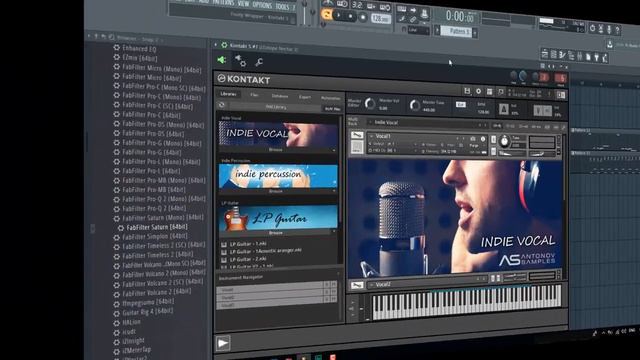Select FabFilter Pro-G [64bit] in the browser
This screenshot has height=360, width=640.
[x=151, y=152]
